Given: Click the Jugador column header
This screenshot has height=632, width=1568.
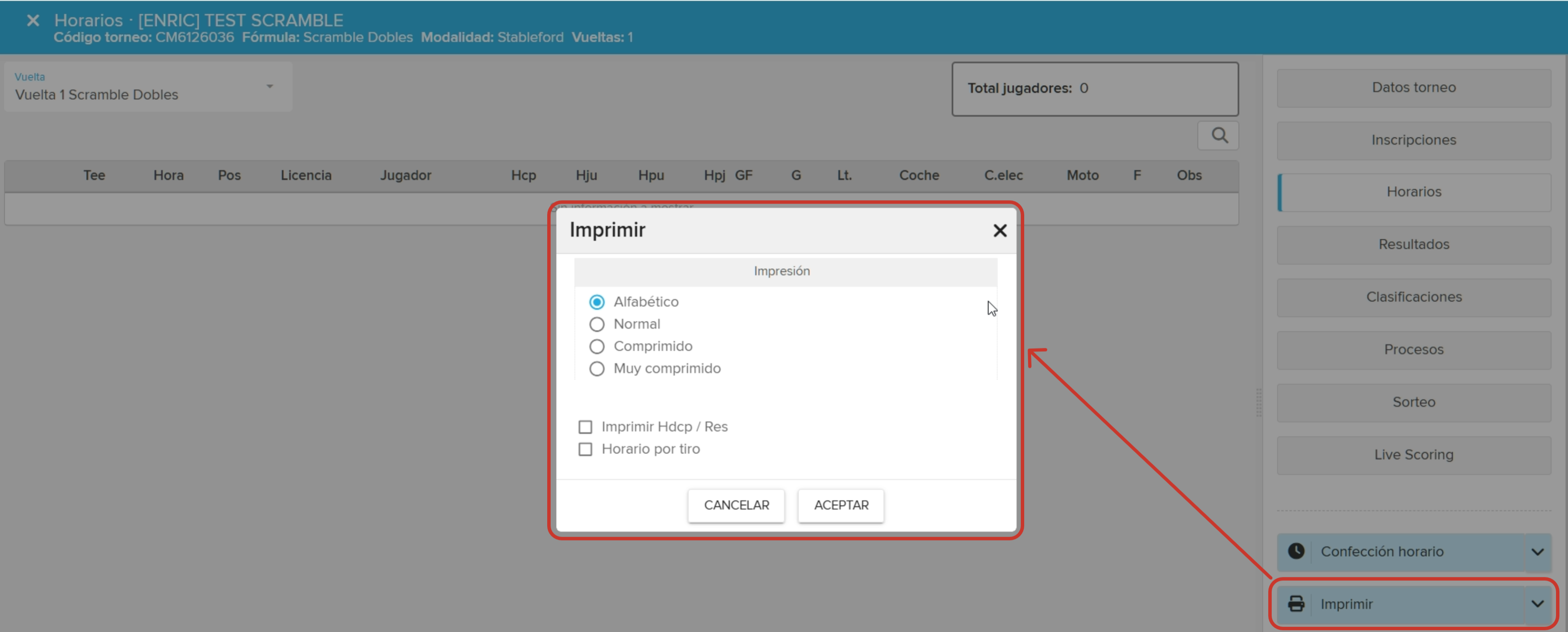Looking at the screenshot, I should tap(406, 176).
